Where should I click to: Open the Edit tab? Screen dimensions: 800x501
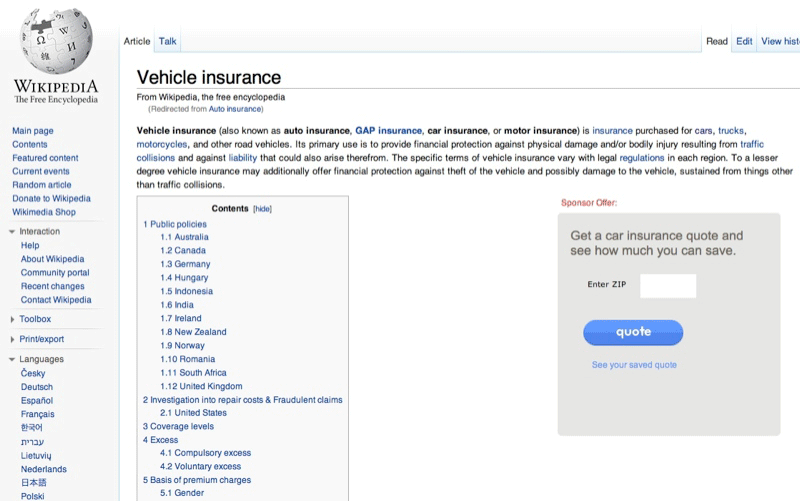click(744, 41)
